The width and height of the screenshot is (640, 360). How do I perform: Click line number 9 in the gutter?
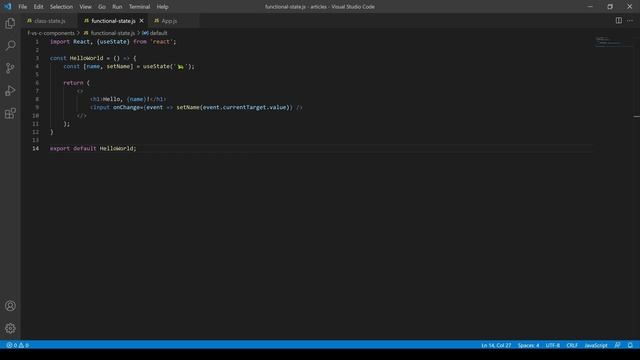pos(37,107)
